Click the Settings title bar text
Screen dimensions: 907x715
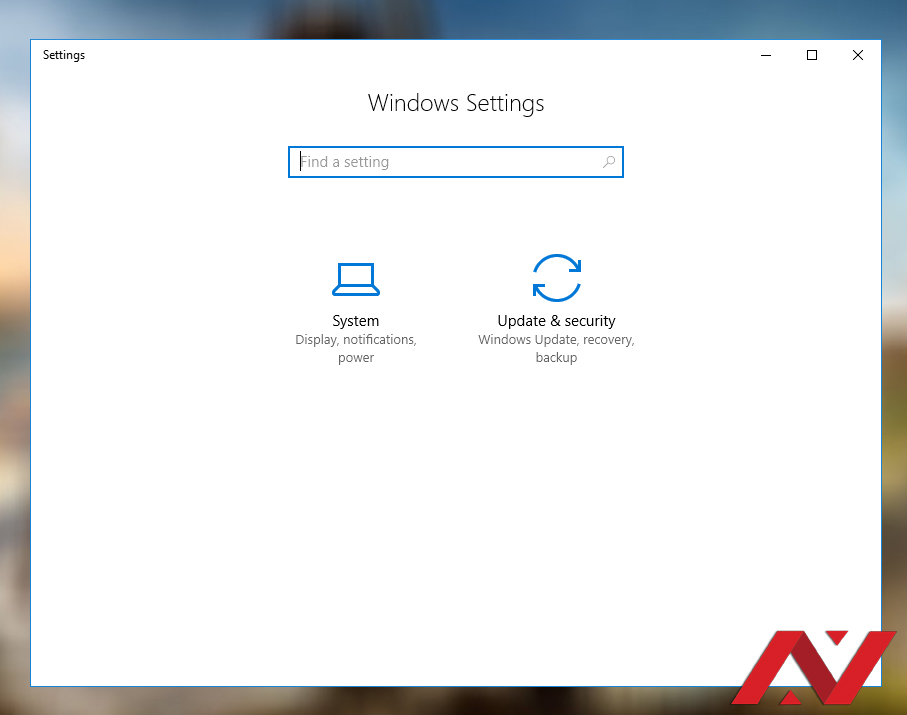pyautogui.click(x=64, y=55)
